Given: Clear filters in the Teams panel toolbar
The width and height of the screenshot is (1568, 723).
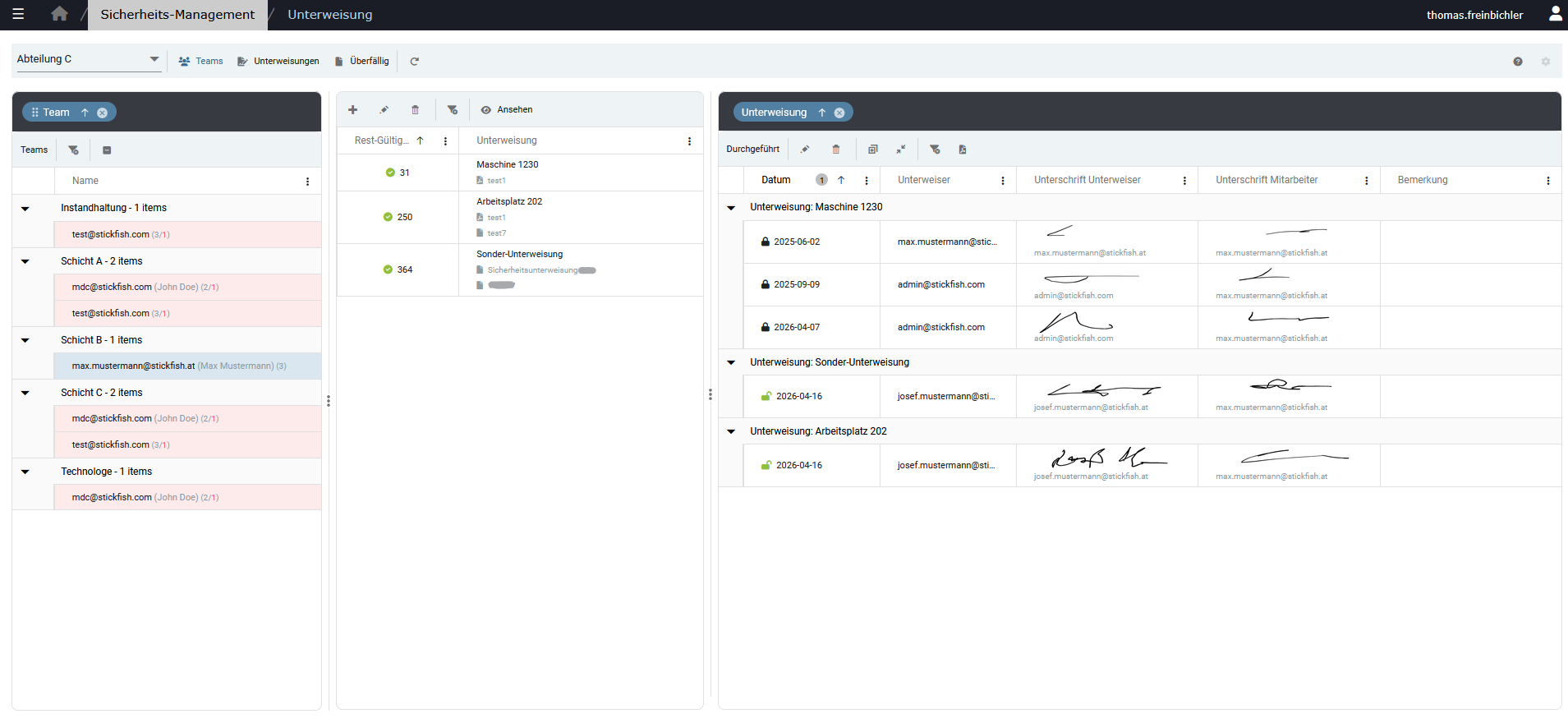Looking at the screenshot, I should 74,150.
